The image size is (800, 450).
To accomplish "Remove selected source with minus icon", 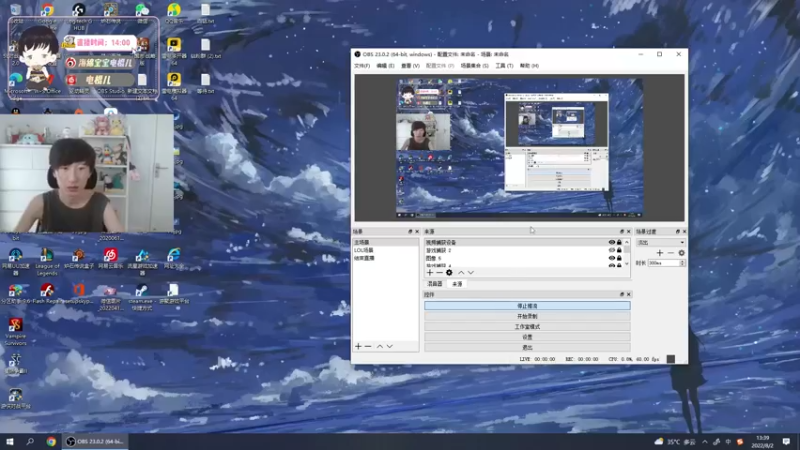I will tap(439, 273).
